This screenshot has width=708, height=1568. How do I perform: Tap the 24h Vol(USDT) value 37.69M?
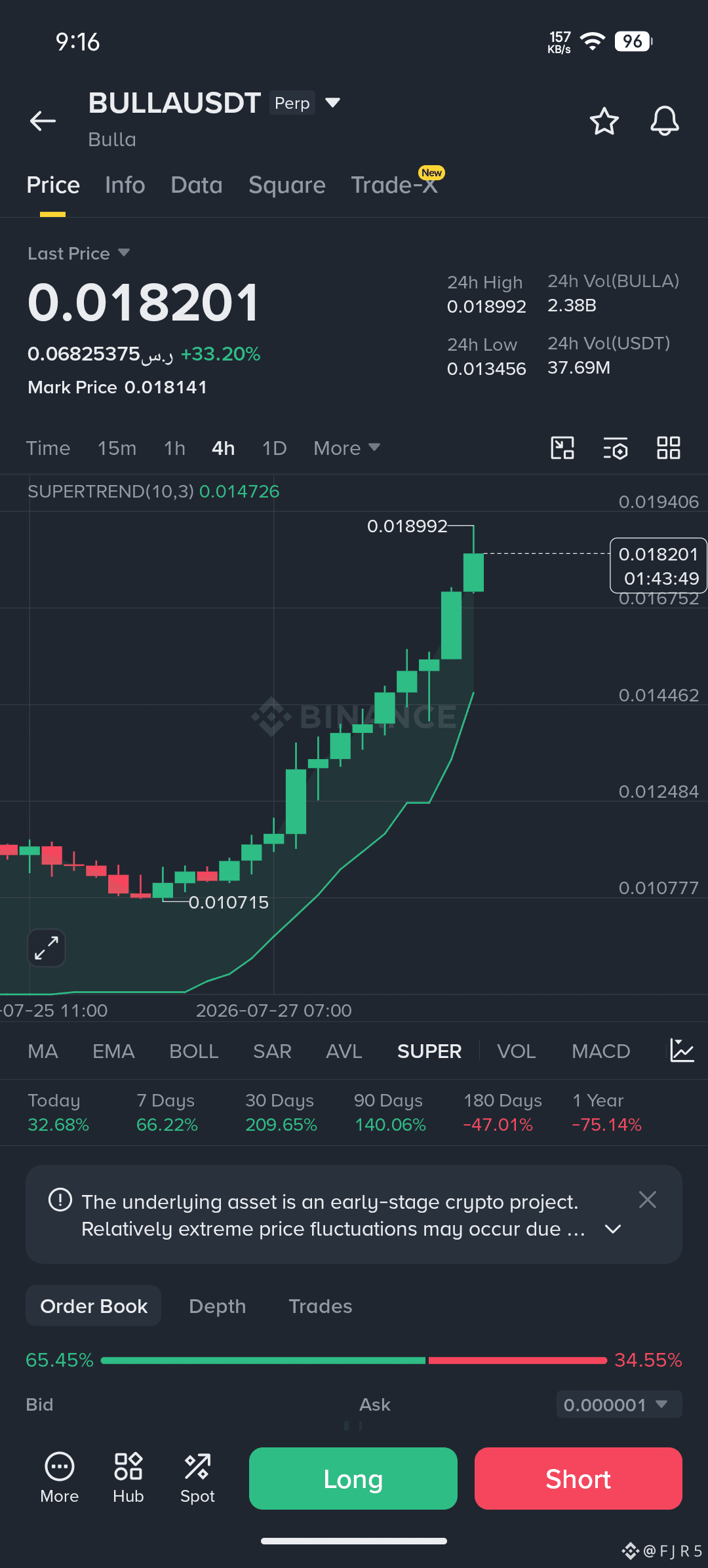(x=579, y=368)
